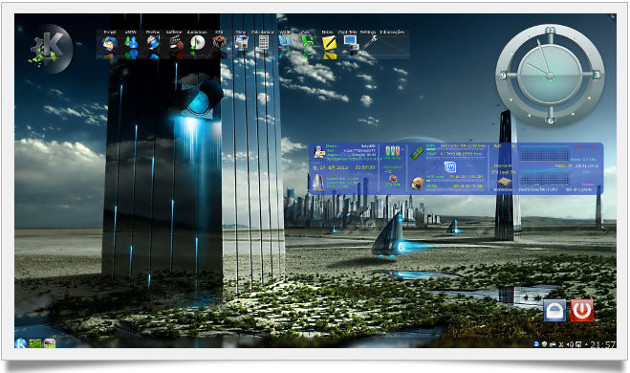Click the blue lock screen button

coord(554,311)
